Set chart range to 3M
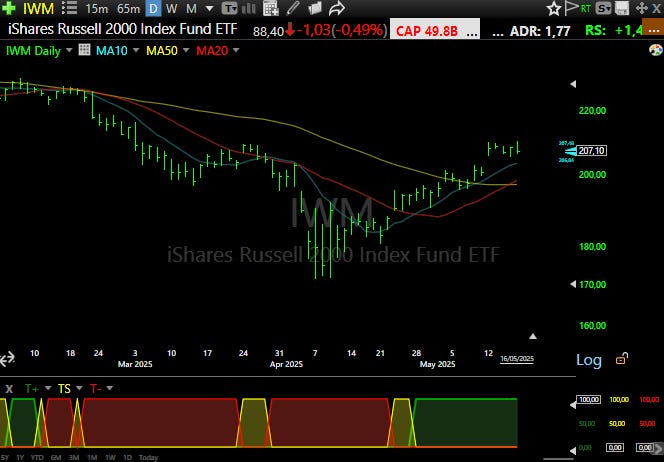 pyautogui.click(x=74, y=457)
